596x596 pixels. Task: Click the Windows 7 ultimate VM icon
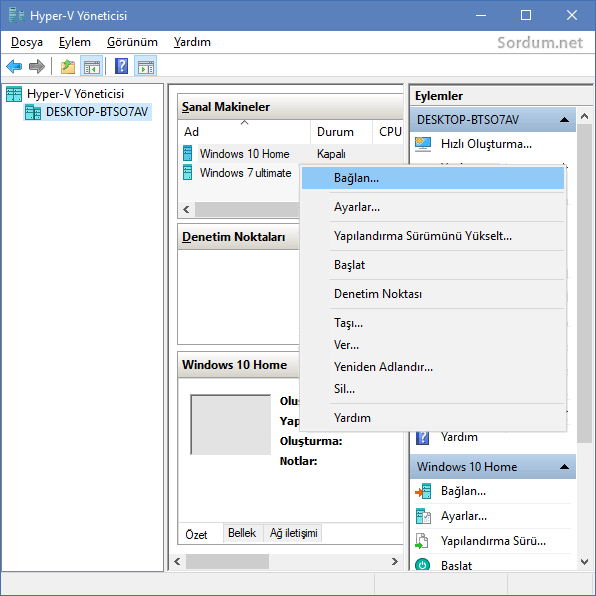pos(187,172)
